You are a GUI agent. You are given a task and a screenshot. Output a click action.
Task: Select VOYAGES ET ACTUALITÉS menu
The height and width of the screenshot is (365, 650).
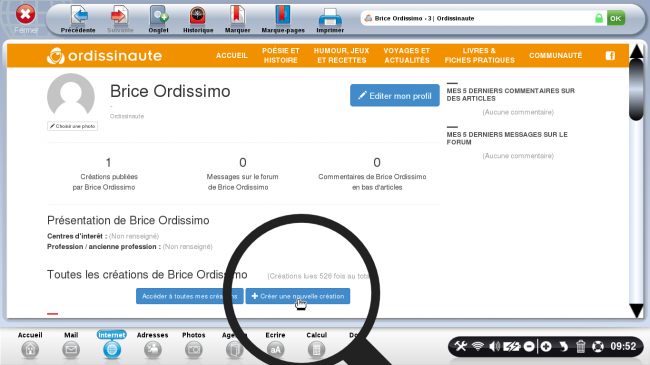tap(407, 56)
